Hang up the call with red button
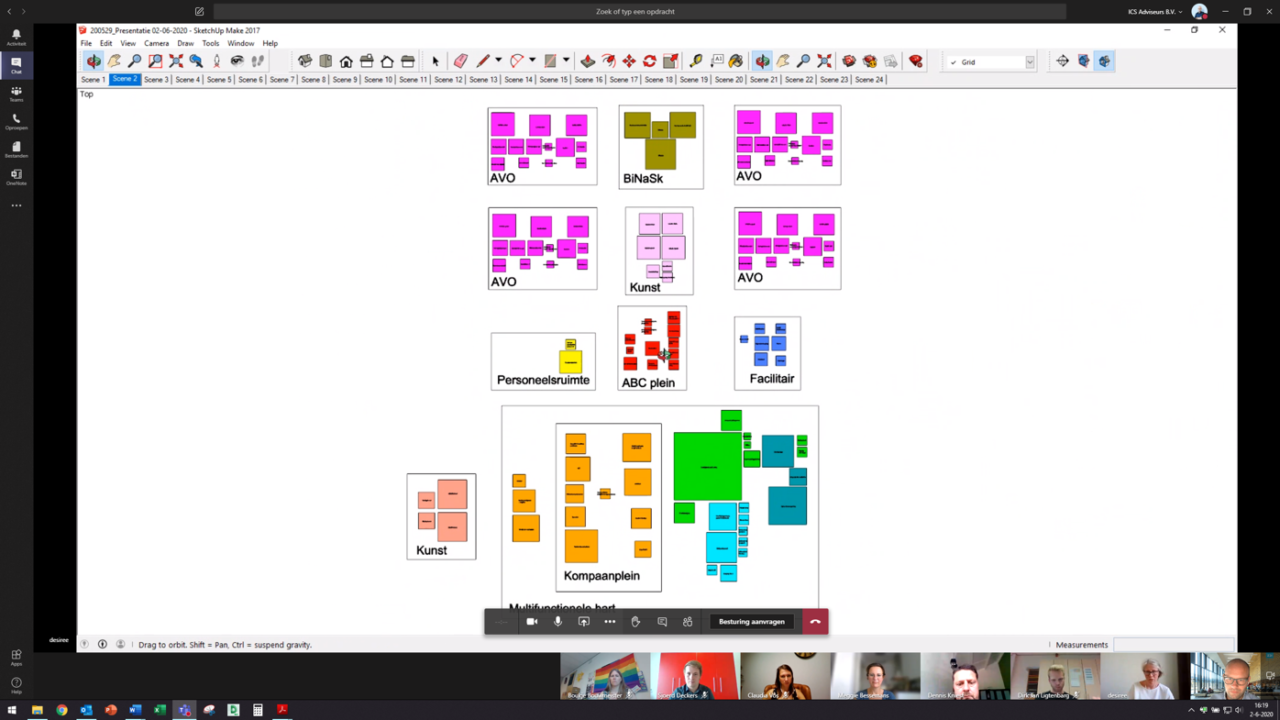1280x720 pixels. click(815, 622)
